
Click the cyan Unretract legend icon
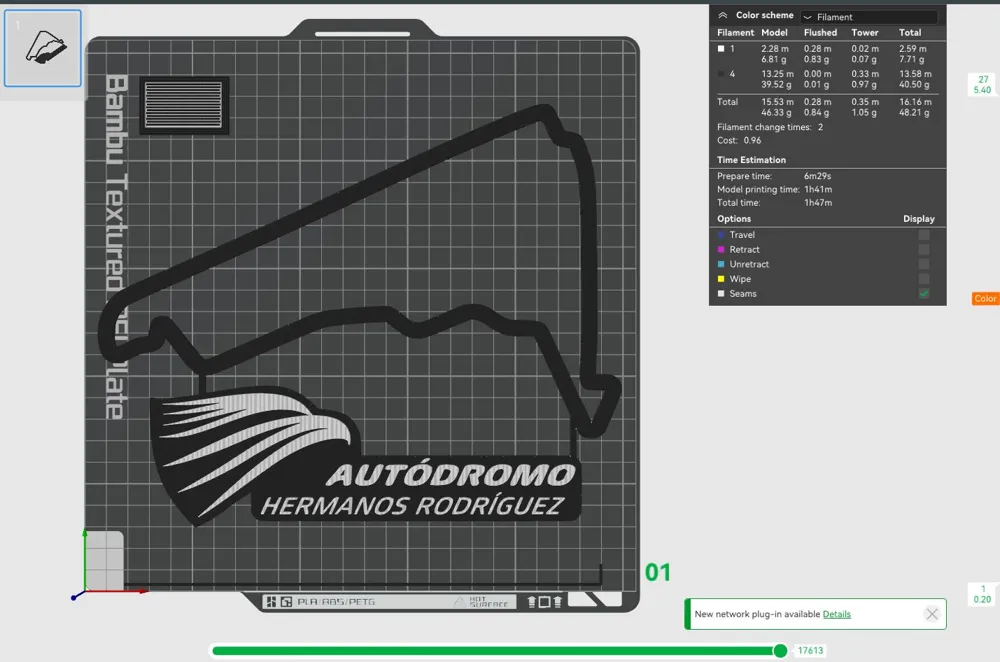(x=721, y=263)
